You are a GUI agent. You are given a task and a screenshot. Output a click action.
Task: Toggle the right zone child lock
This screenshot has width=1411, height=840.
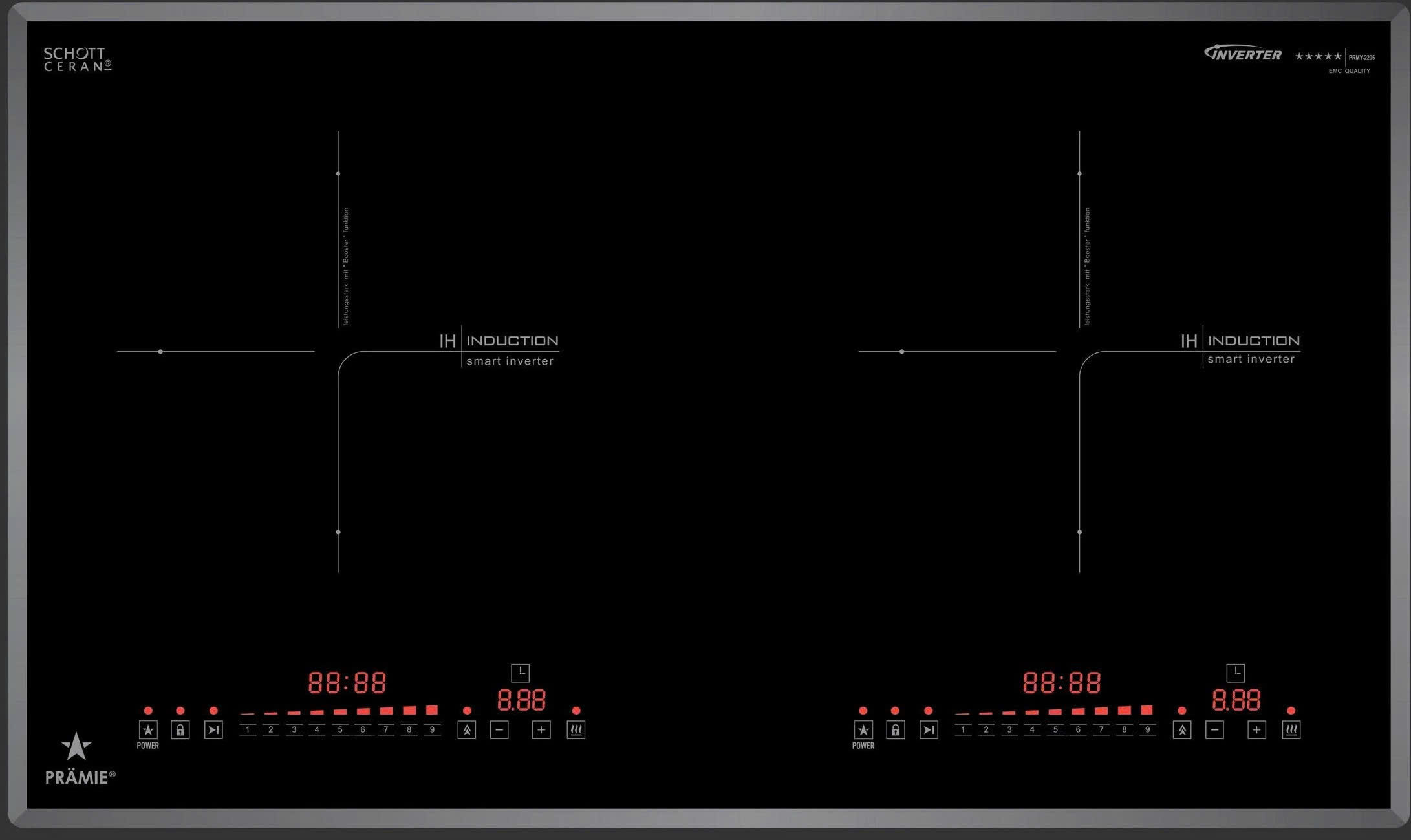click(x=895, y=730)
